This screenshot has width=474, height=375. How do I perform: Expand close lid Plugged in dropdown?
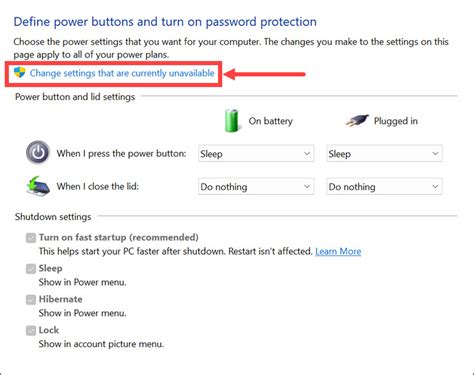point(384,187)
